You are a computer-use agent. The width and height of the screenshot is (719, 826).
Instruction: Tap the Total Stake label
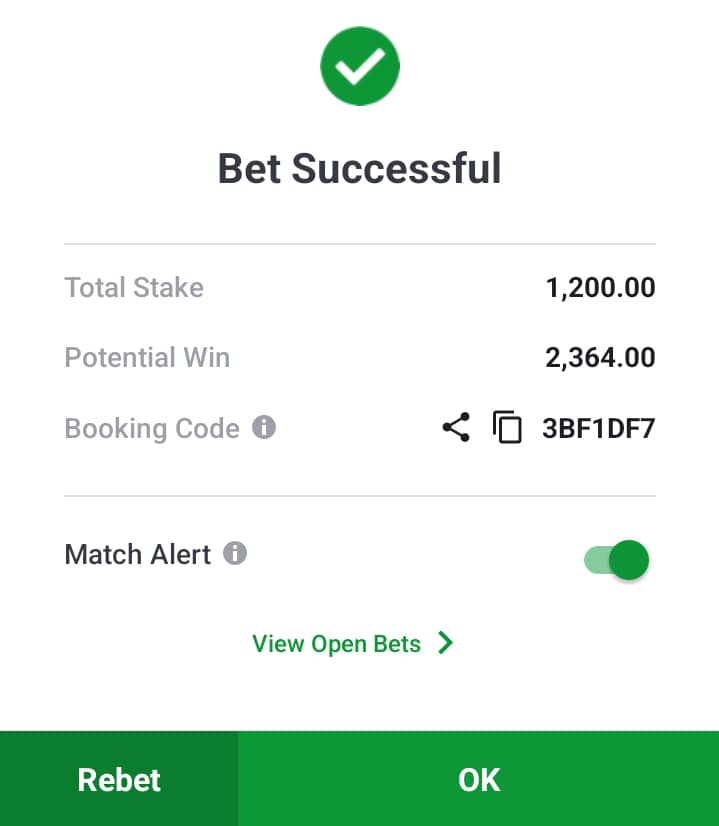coord(134,288)
